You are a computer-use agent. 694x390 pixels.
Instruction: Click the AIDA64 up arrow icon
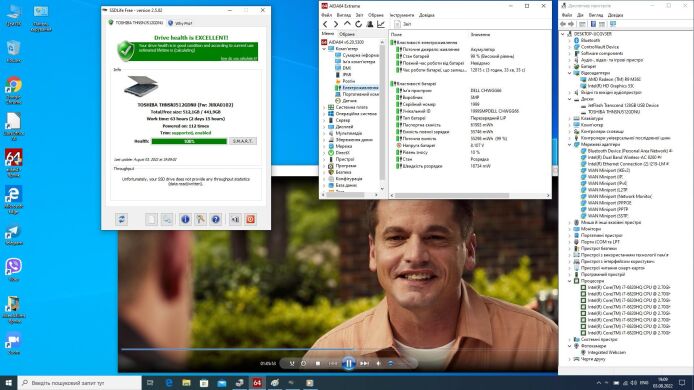(x=347, y=24)
